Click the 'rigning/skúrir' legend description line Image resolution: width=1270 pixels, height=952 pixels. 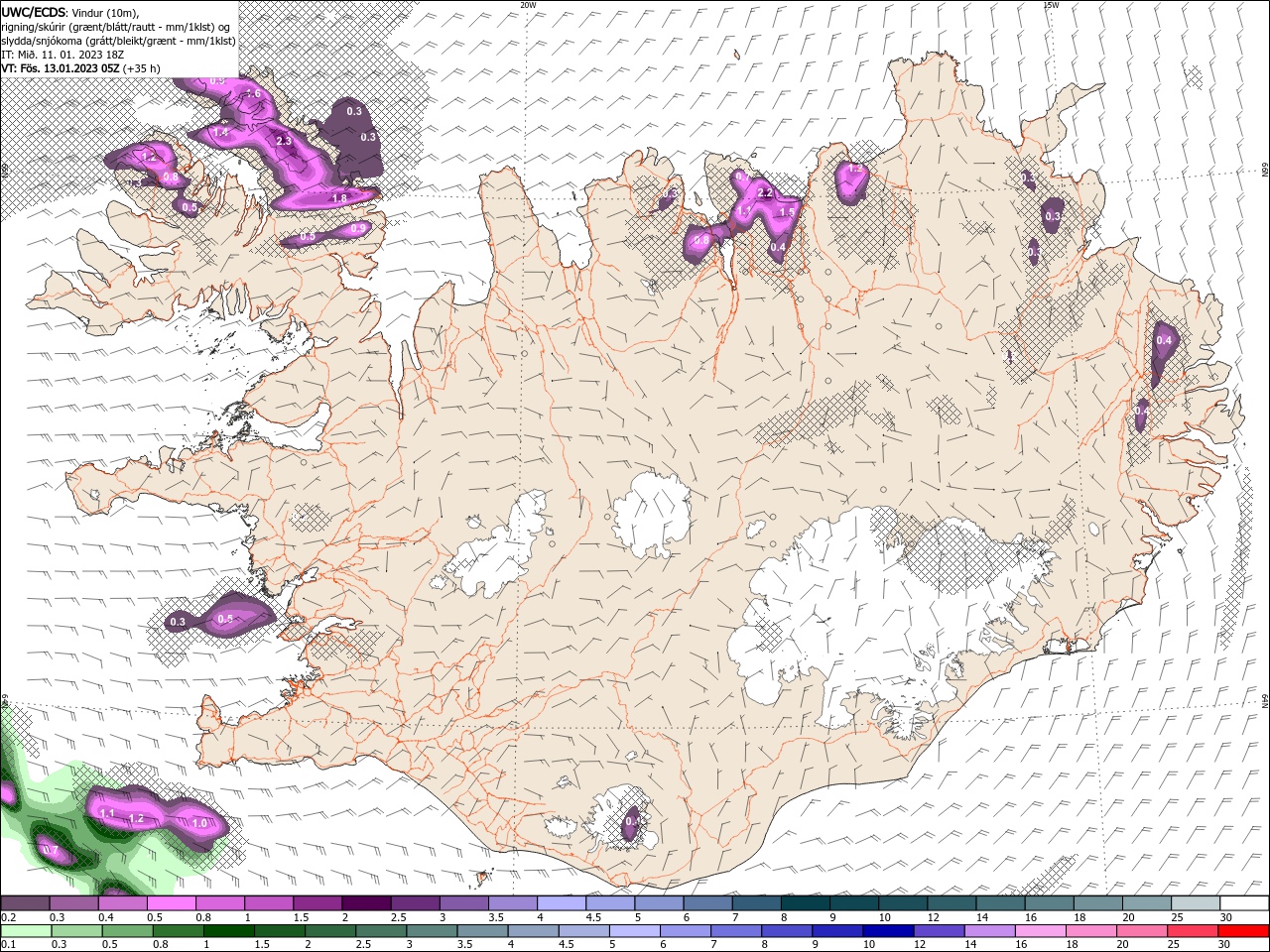tap(116, 27)
